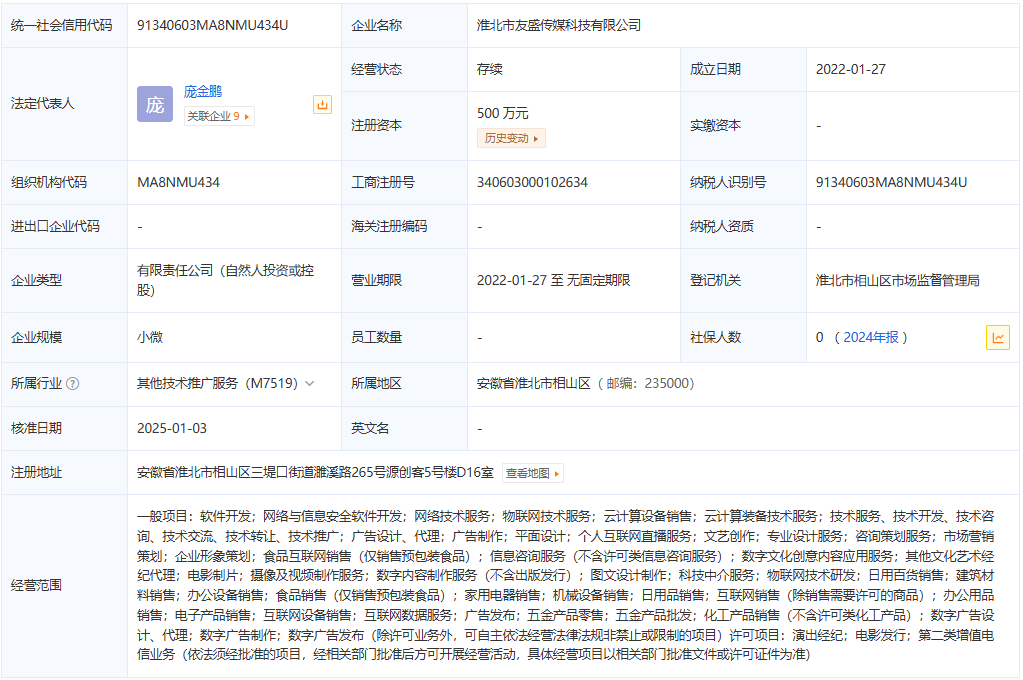
Task: Click the region text 安徽省淮北市相山区
Action: tap(534, 383)
